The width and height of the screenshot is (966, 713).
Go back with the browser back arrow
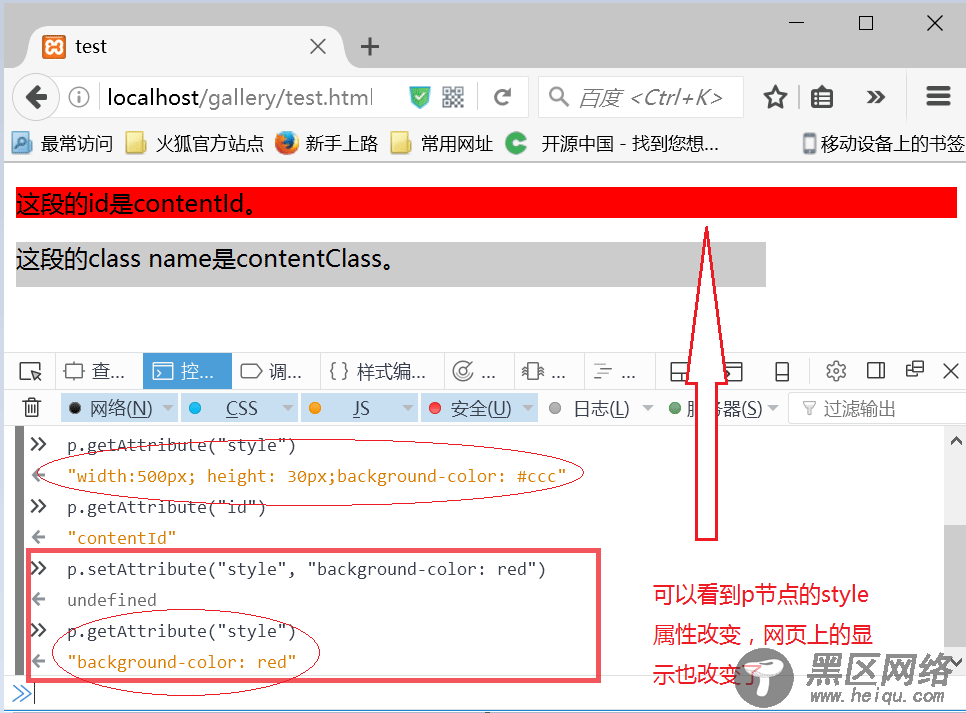(36, 97)
